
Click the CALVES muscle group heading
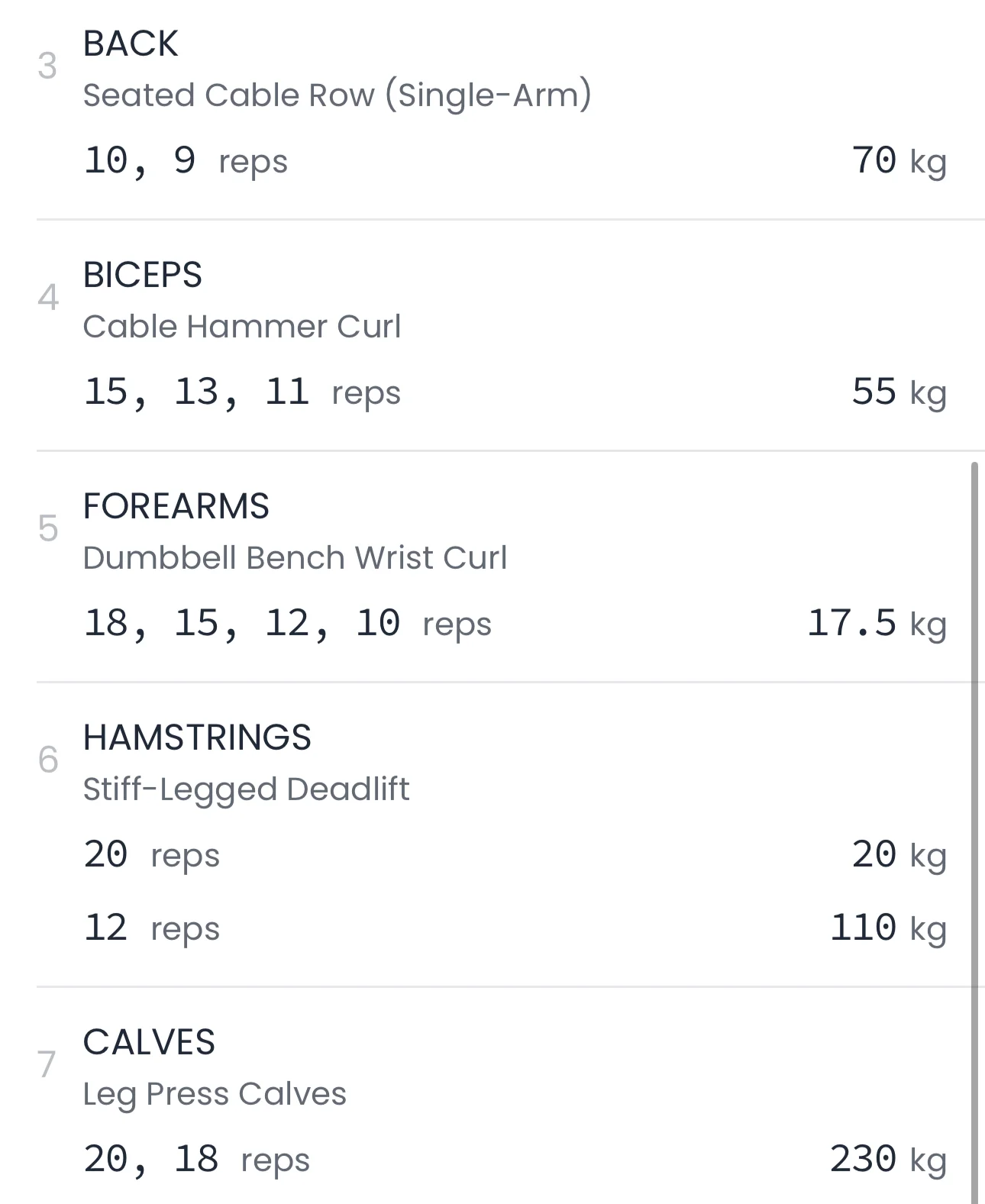tap(150, 1042)
